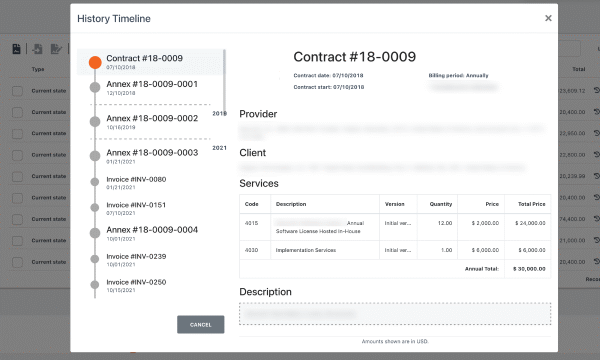Tick the checkbox in the 23,609.12 row

click(17, 91)
